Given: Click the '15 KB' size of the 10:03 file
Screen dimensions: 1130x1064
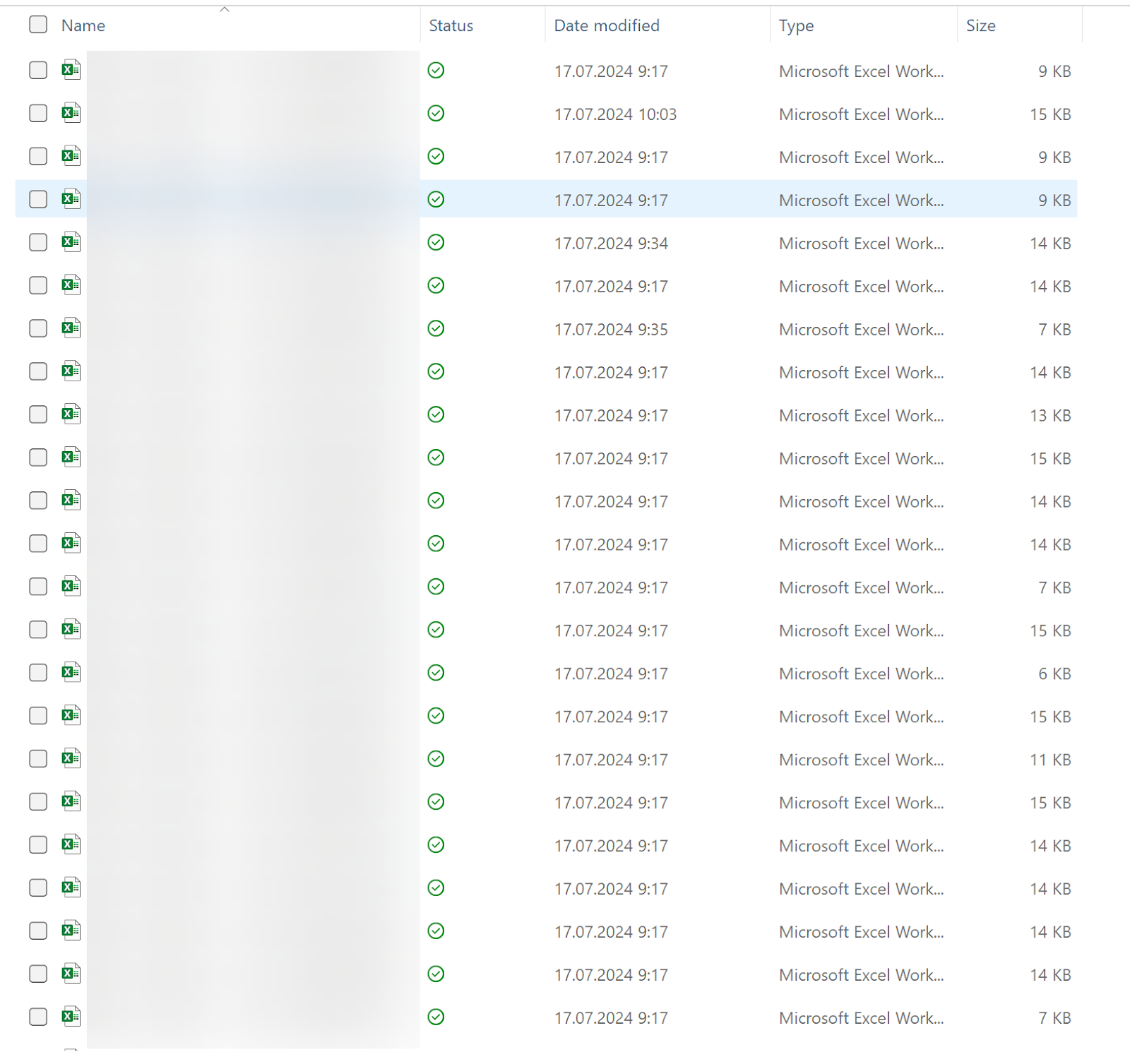Looking at the screenshot, I should point(1050,114).
